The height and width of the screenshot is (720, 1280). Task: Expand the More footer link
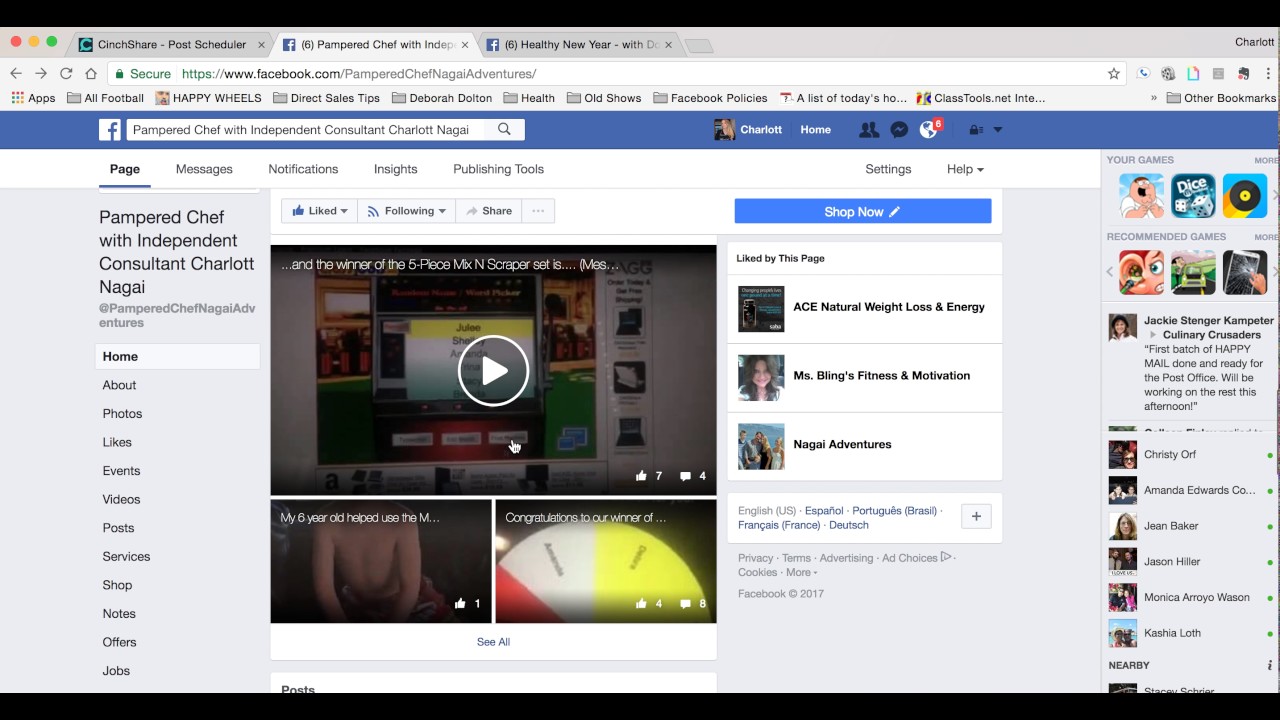coord(802,573)
